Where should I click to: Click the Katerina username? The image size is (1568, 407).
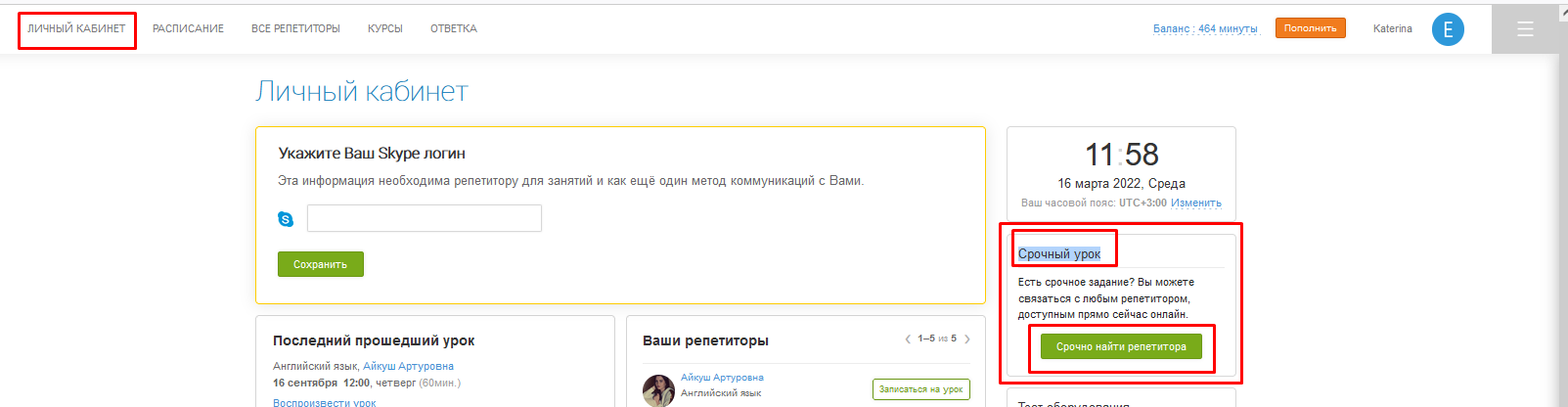coord(1393,29)
